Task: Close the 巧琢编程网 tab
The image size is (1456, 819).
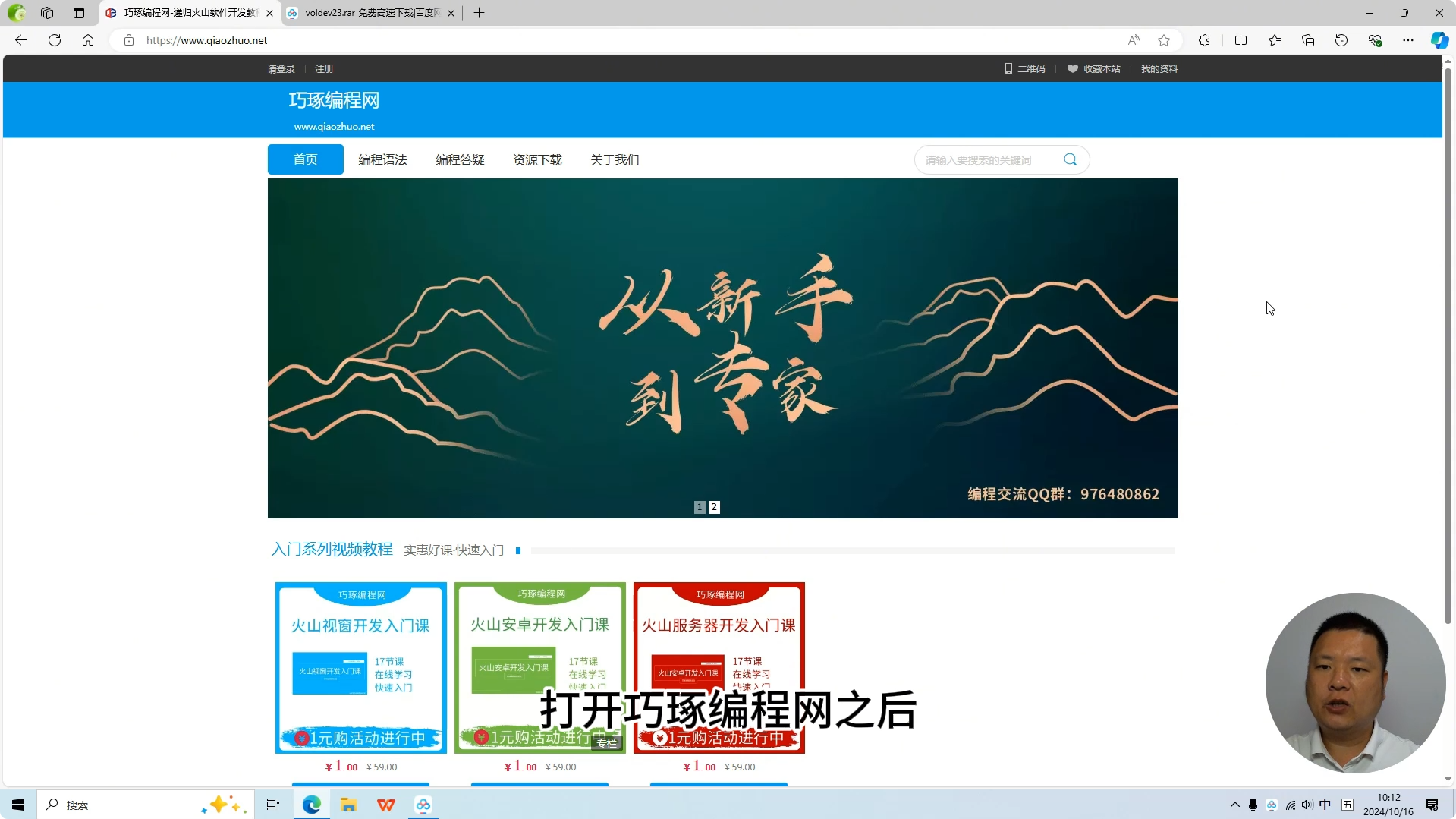Action: pyautogui.click(x=269, y=13)
